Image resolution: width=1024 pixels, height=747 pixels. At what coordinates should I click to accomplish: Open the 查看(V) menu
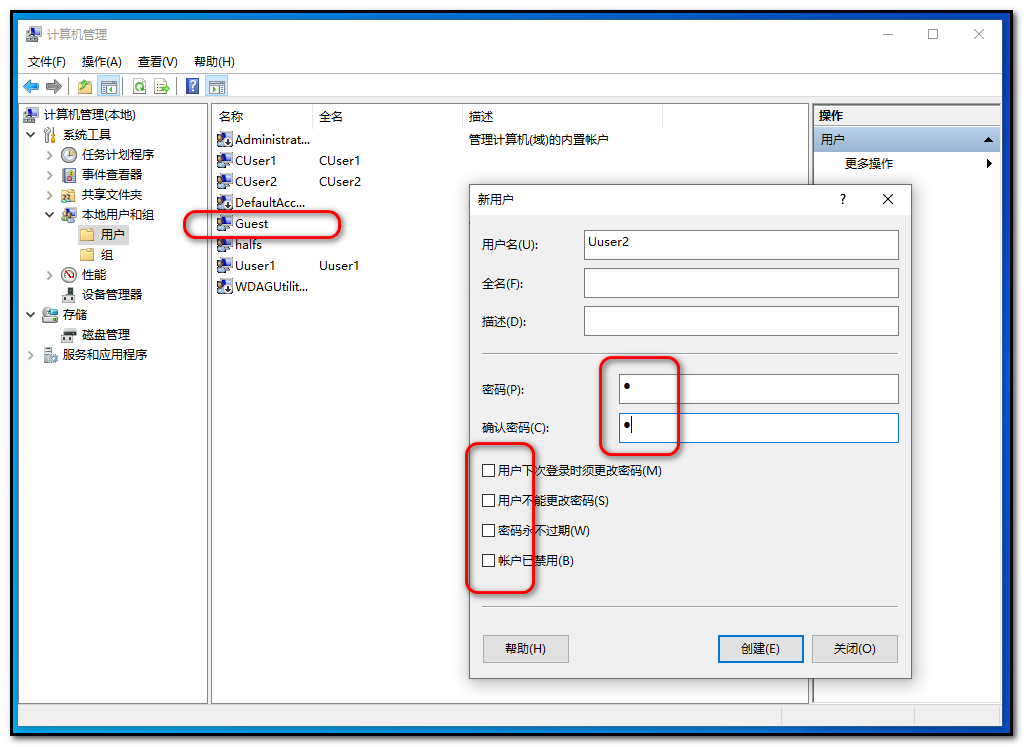pyautogui.click(x=157, y=62)
